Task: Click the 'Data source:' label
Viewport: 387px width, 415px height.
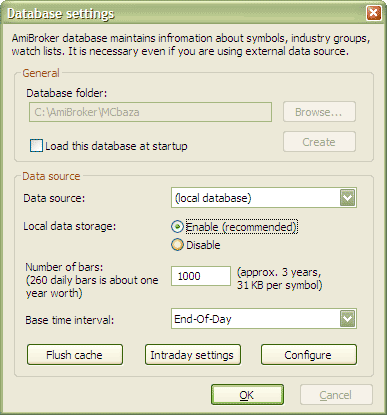Action: coord(54,198)
